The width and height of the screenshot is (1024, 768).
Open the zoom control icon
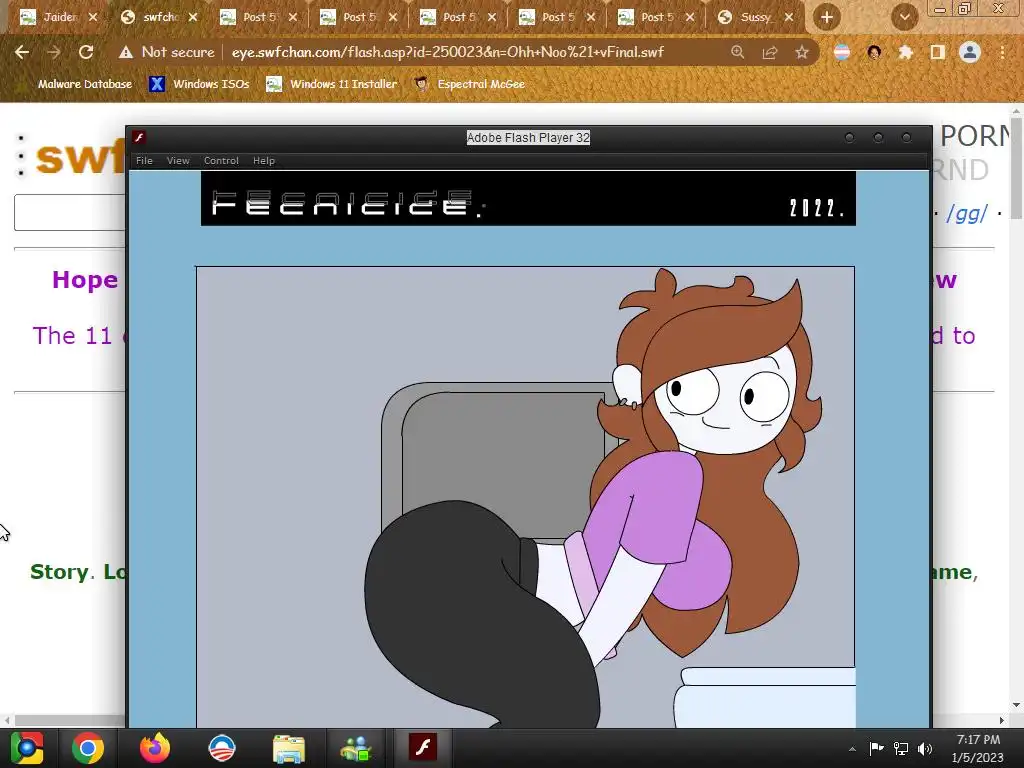(x=737, y=52)
